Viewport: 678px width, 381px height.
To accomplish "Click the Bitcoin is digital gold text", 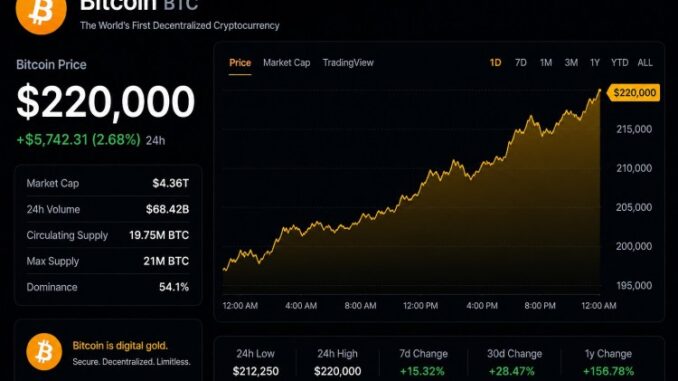I will pos(120,346).
